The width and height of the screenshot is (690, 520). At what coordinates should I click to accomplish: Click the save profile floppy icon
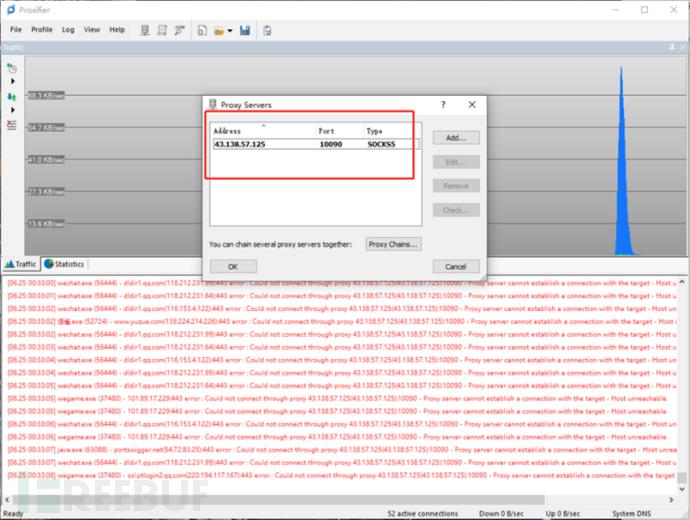[245, 30]
